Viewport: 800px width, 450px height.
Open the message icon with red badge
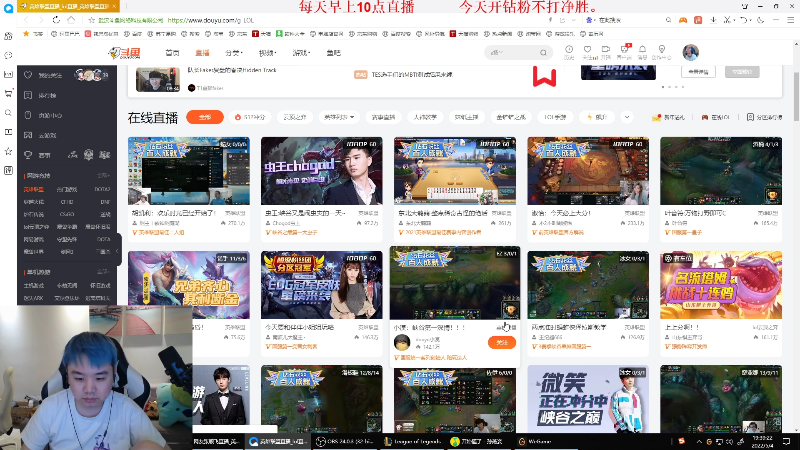pyautogui.click(x=624, y=49)
